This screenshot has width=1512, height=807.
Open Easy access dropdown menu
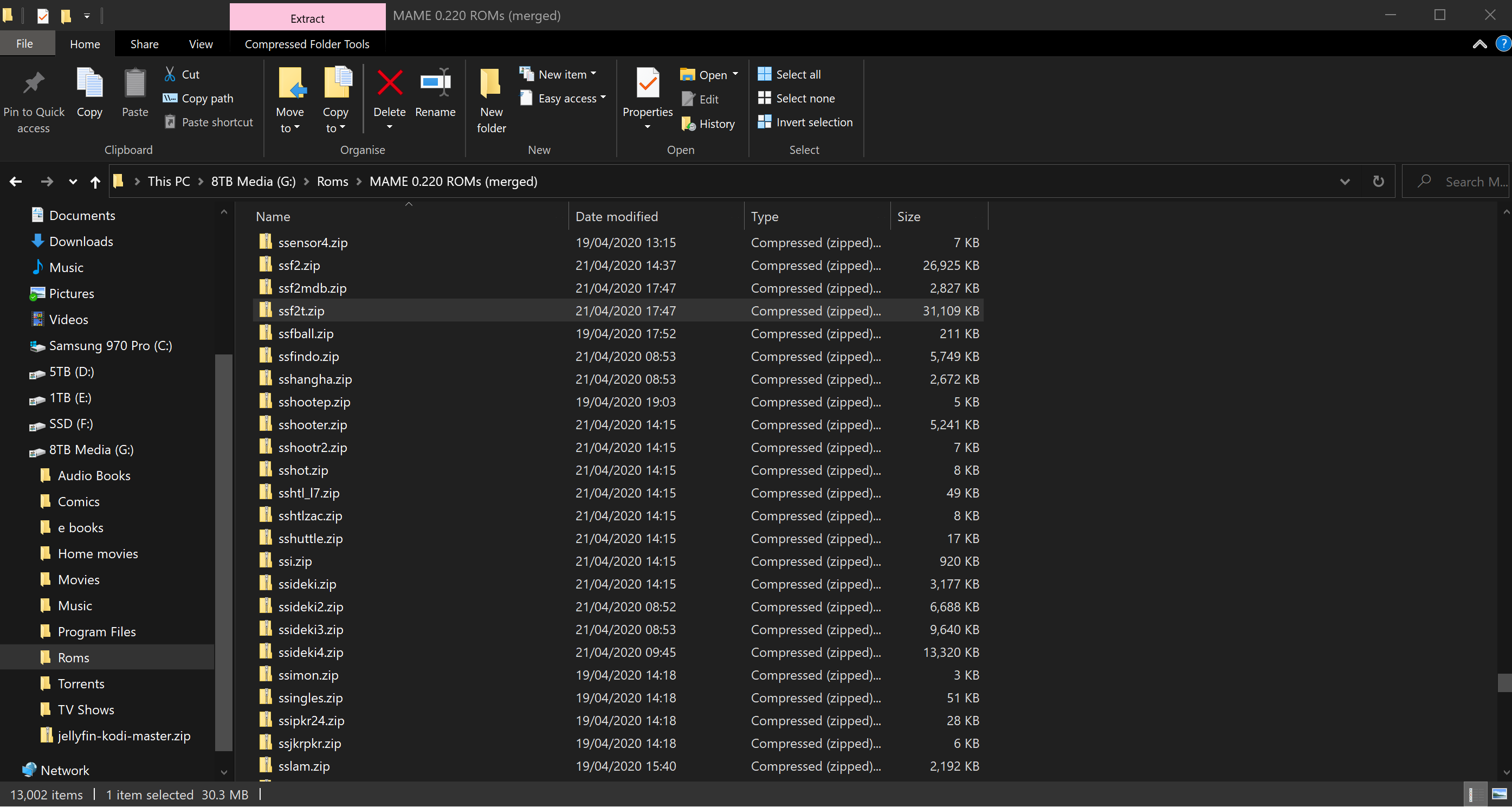pos(563,98)
